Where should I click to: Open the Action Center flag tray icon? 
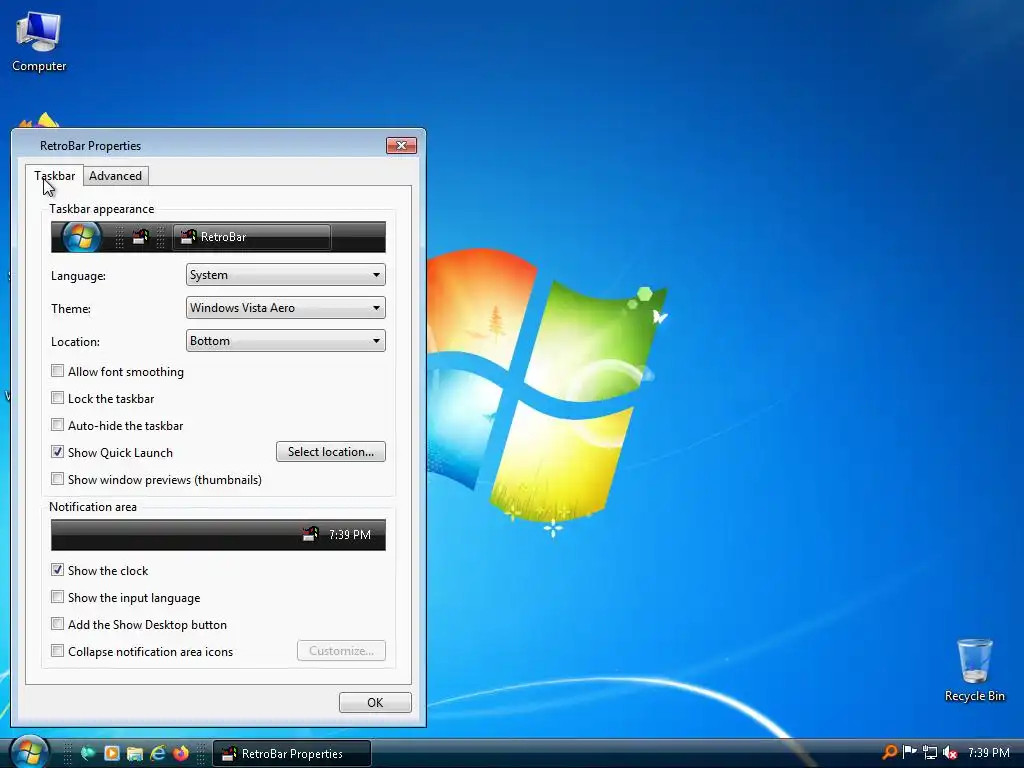(909, 752)
